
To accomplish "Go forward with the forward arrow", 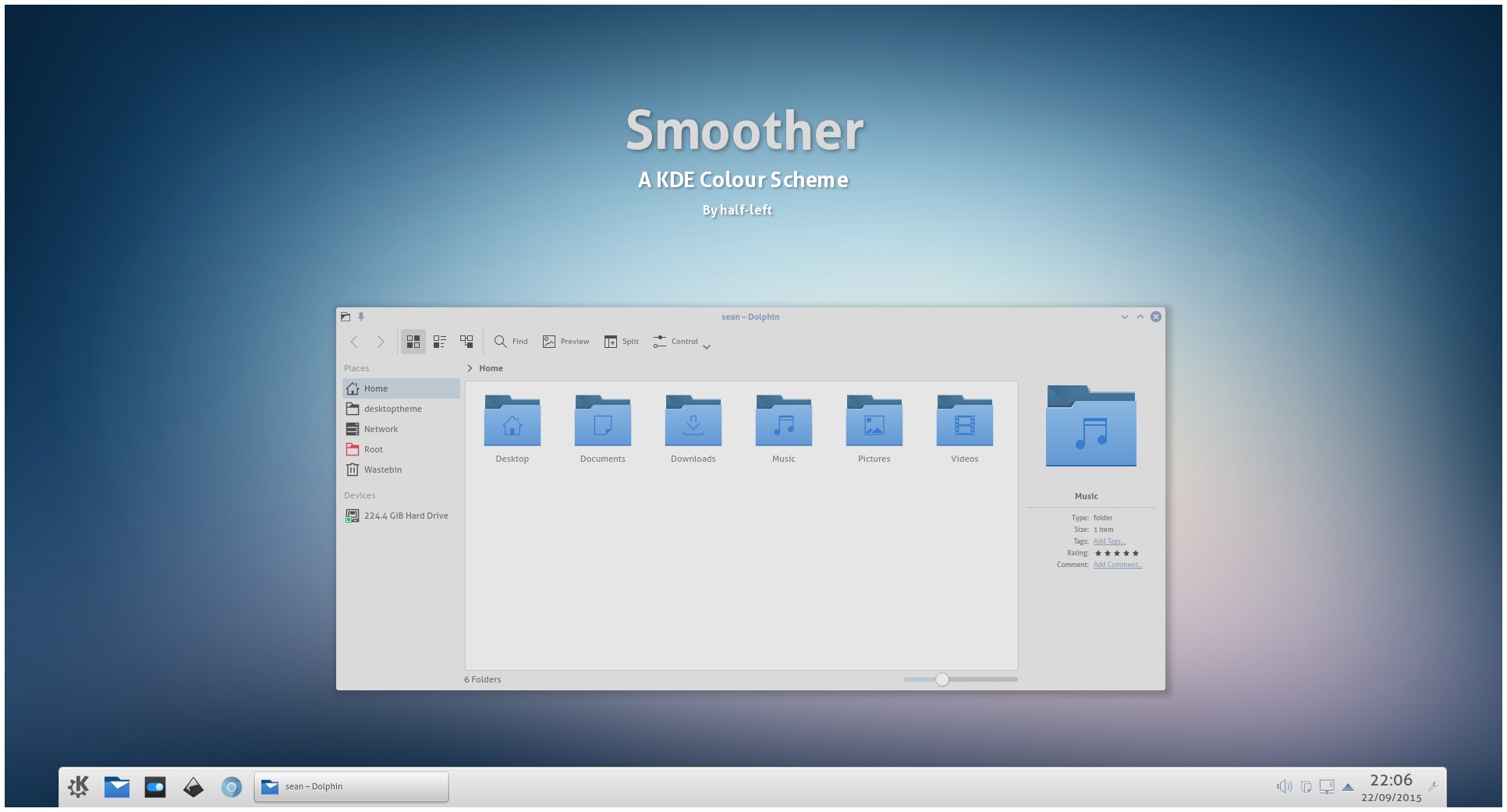I will 380,342.
